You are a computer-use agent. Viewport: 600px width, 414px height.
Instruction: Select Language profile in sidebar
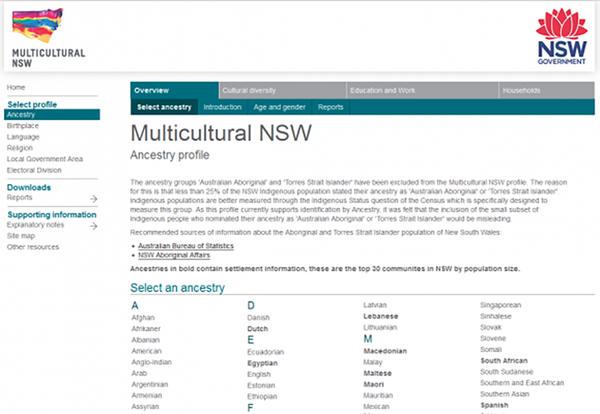(23, 137)
